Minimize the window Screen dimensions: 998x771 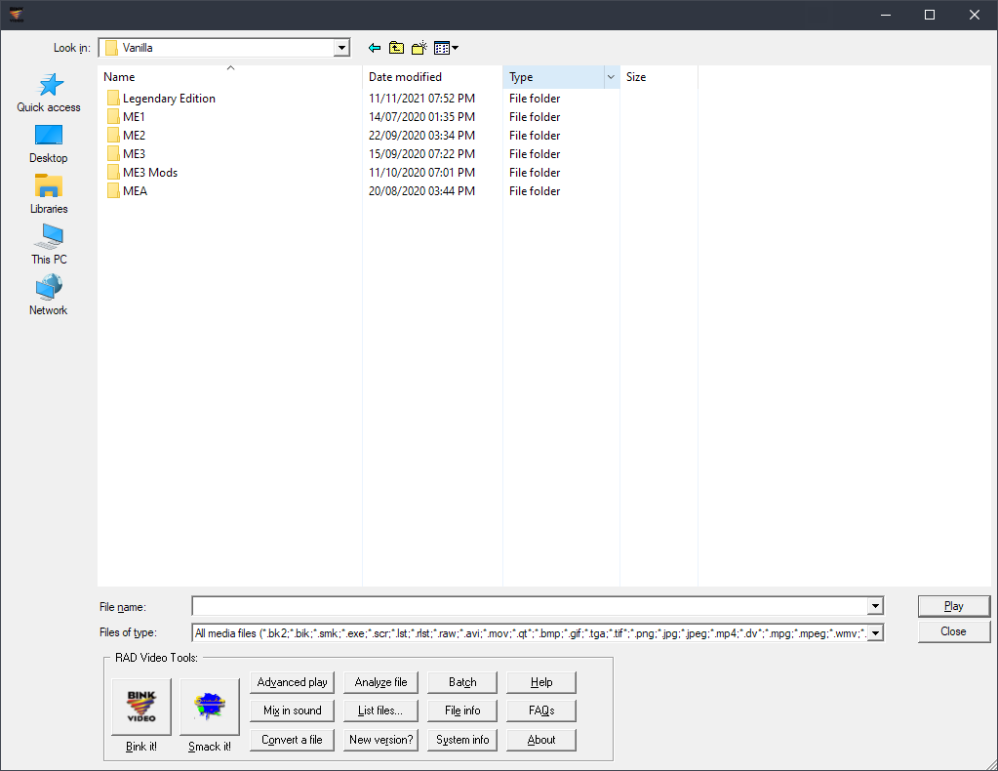tap(885, 15)
